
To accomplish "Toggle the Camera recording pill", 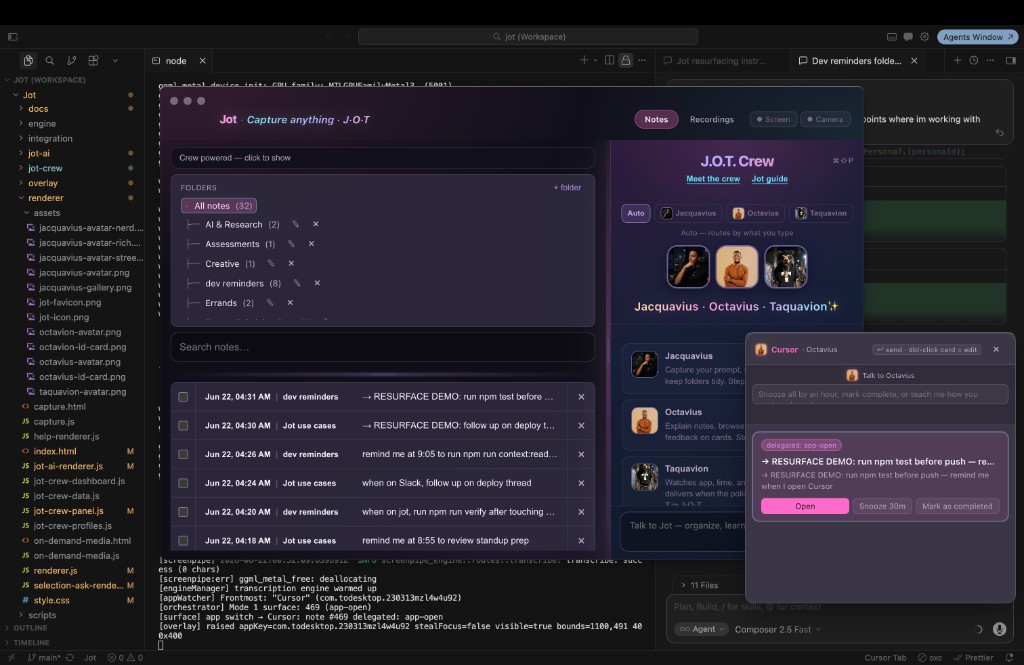I will pos(825,119).
